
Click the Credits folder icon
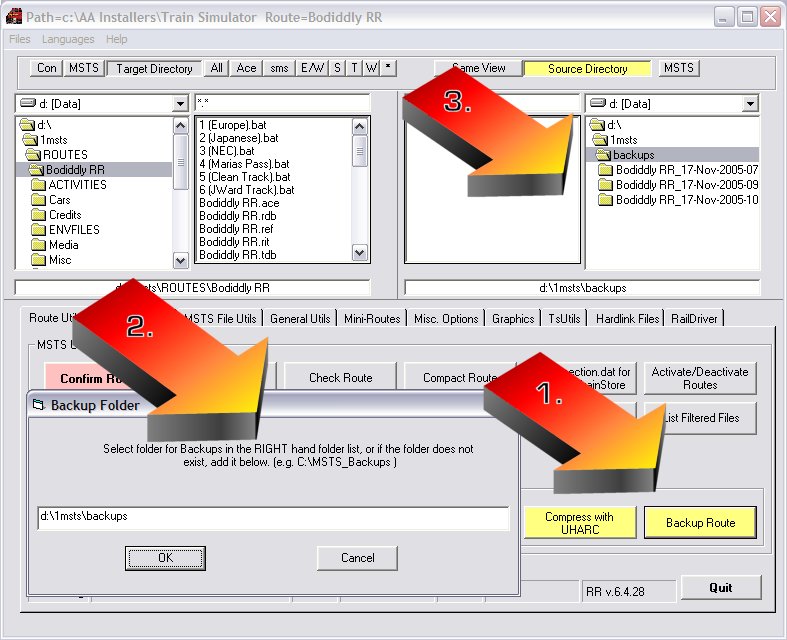39,215
